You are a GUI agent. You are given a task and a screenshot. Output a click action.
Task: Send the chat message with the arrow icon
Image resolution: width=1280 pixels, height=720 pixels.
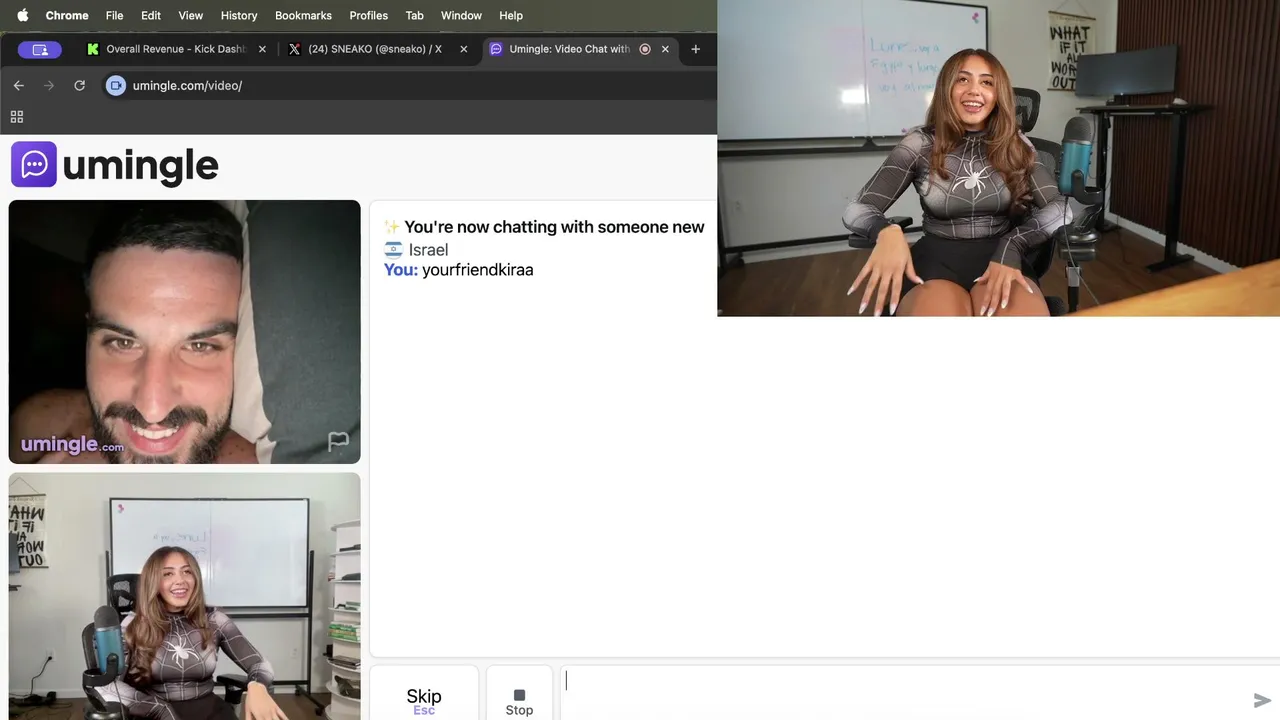(1262, 700)
